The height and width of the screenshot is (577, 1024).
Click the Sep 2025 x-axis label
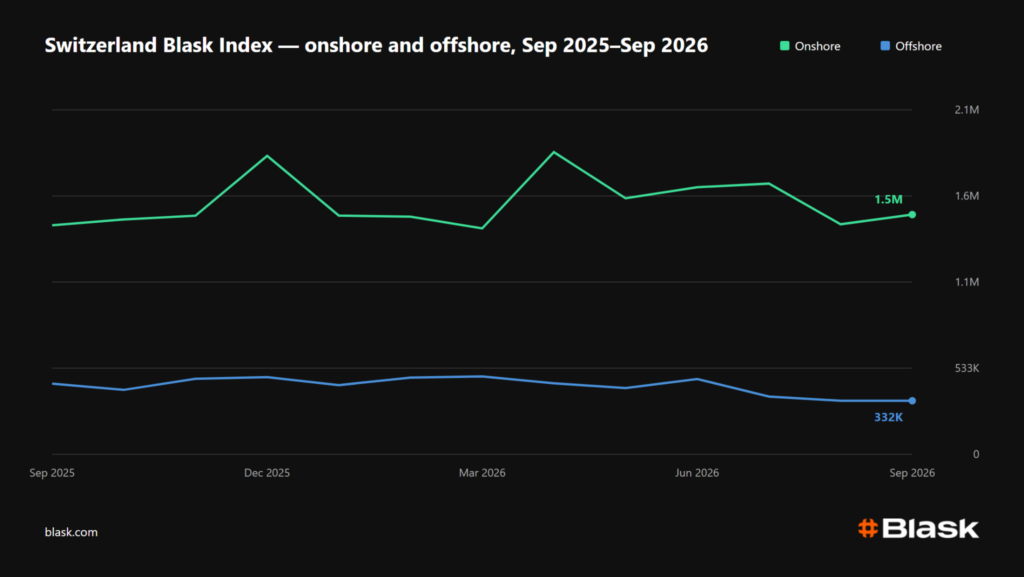(52, 473)
